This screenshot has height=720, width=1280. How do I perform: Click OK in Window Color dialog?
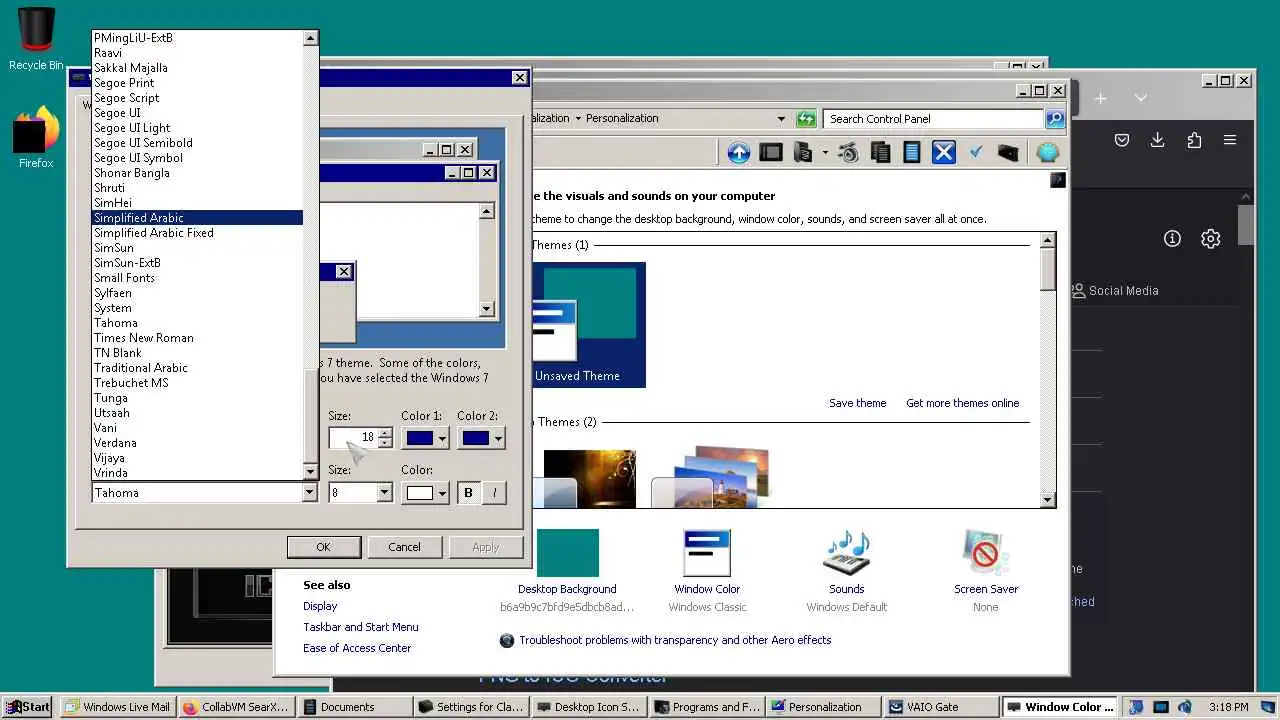(323, 547)
